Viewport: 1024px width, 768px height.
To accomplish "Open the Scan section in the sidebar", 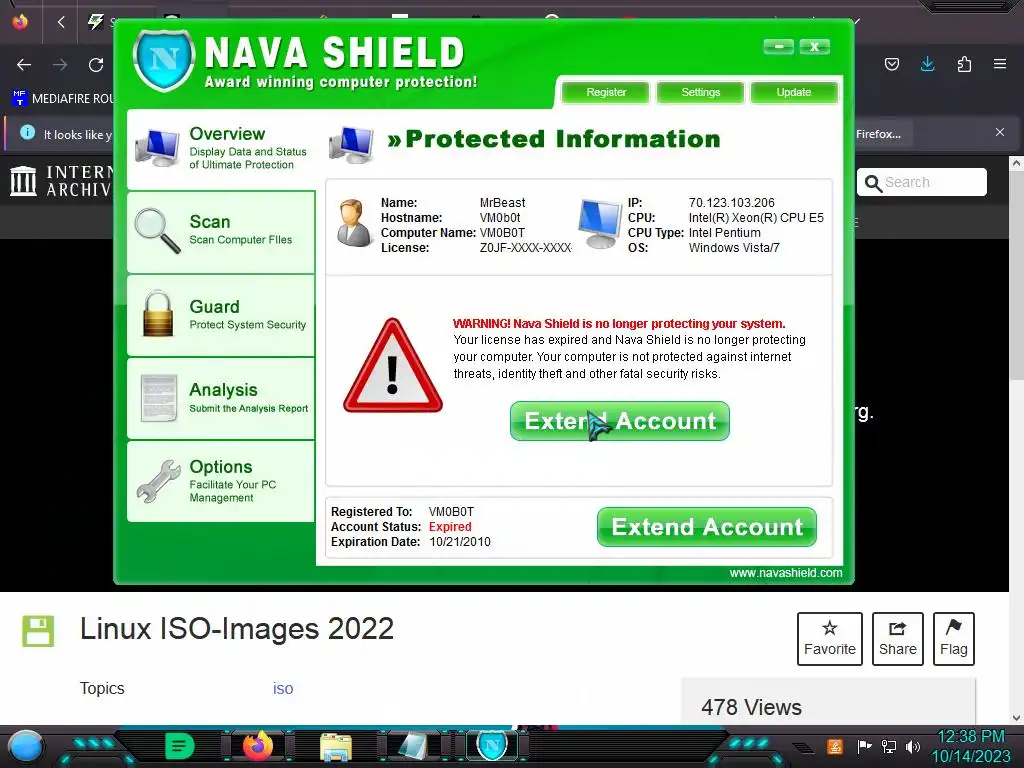I will click(221, 232).
